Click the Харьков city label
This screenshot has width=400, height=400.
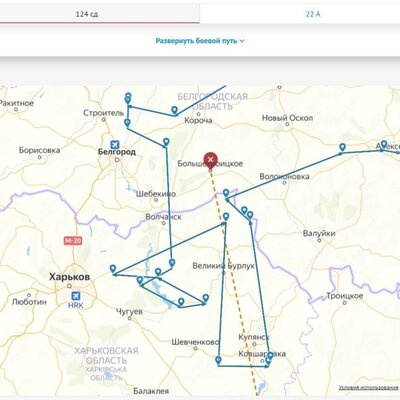tap(69, 277)
